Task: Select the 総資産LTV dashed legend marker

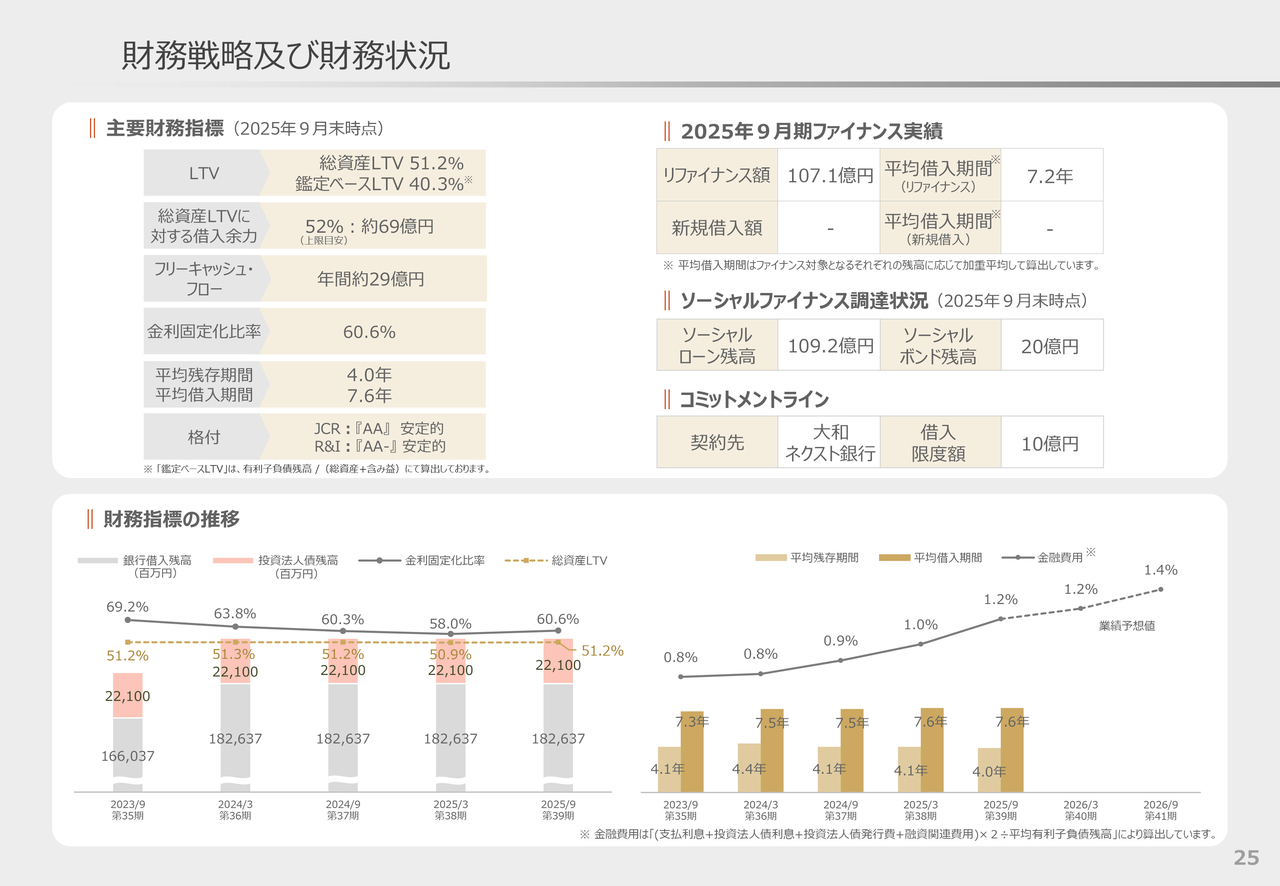Action: tap(526, 561)
